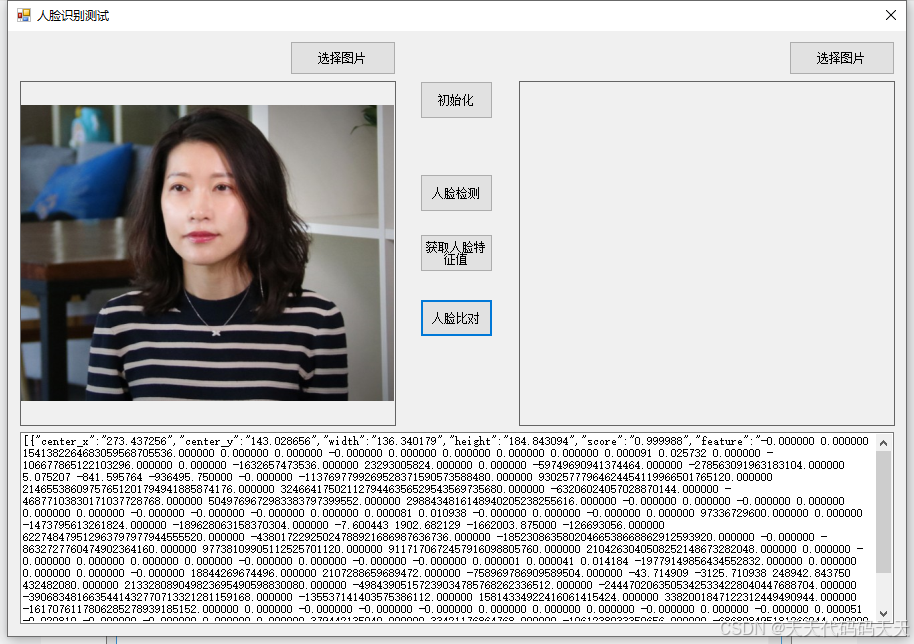Click the empty right picture box
The height and width of the screenshot is (644, 914).
[x=706, y=253]
